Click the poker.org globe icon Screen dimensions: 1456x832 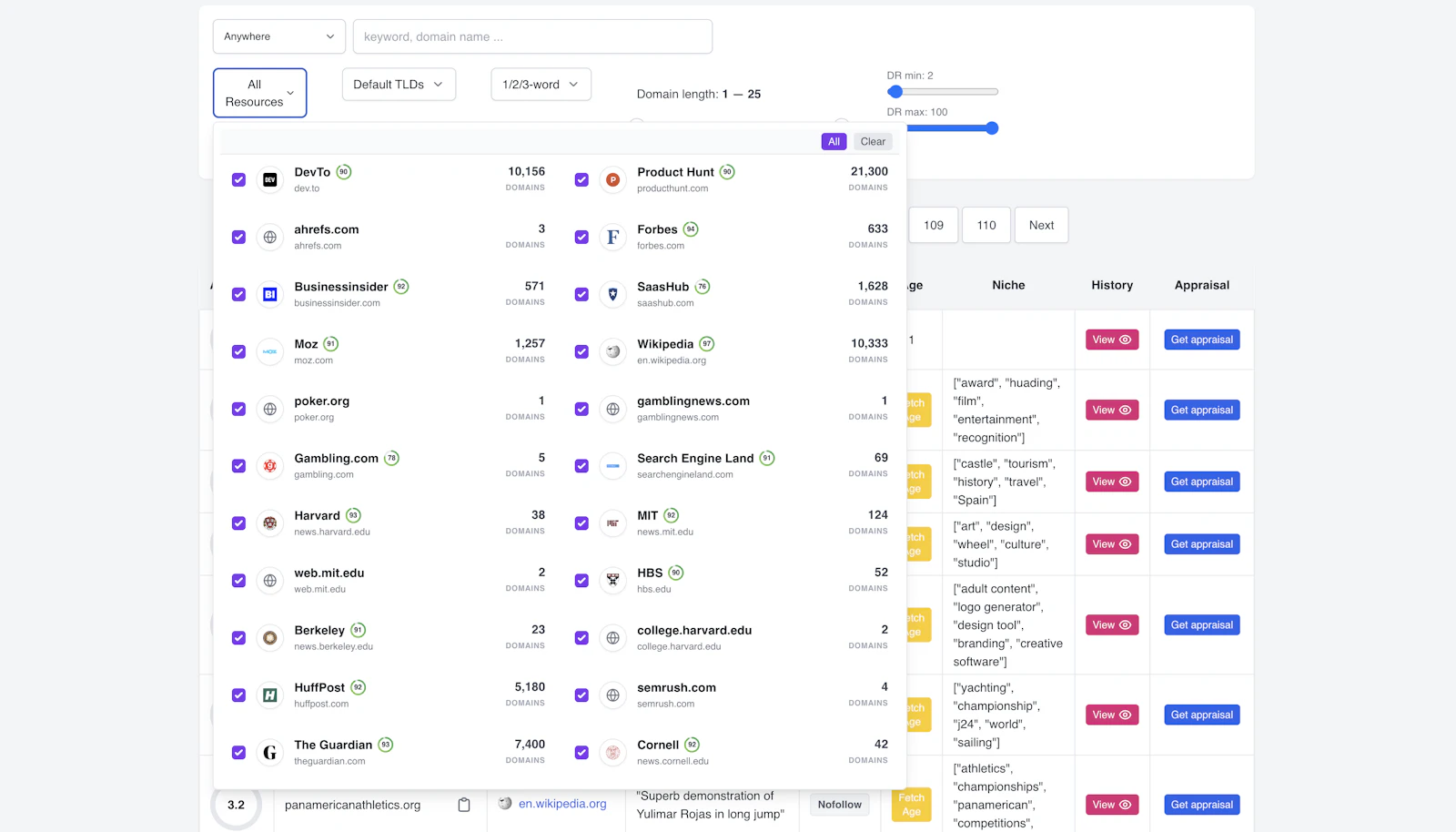(x=270, y=410)
